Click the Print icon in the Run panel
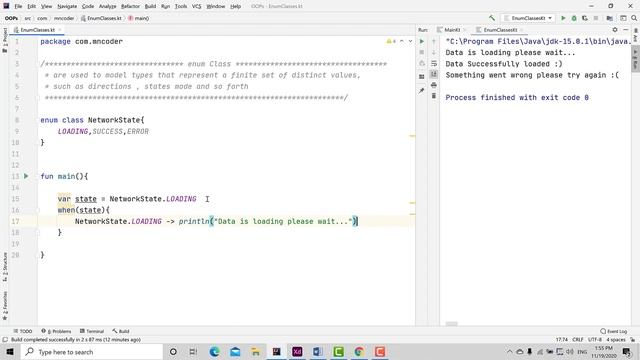Image resolution: width=640 pixels, height=360 pixels. pos(433,85)
